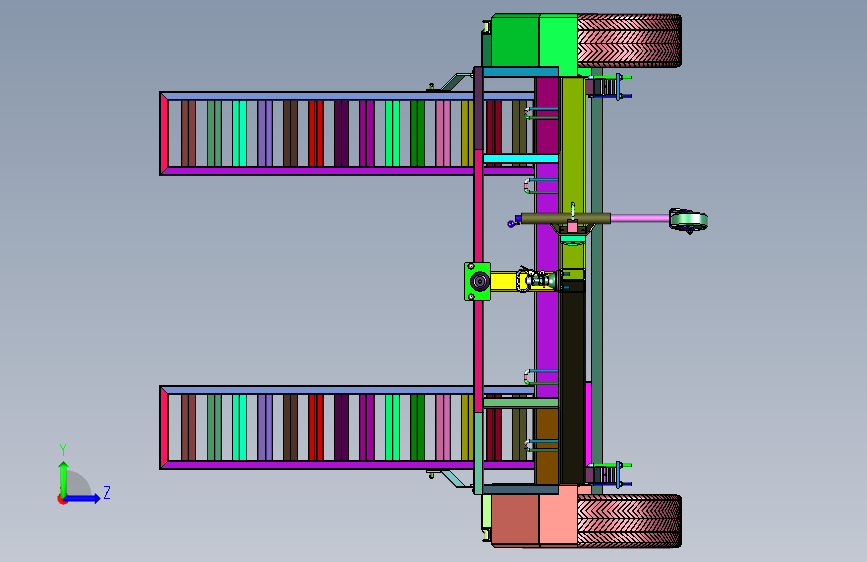
Task: Select the blue ball knob on the jack handle
Action: (x=510, y=224)
